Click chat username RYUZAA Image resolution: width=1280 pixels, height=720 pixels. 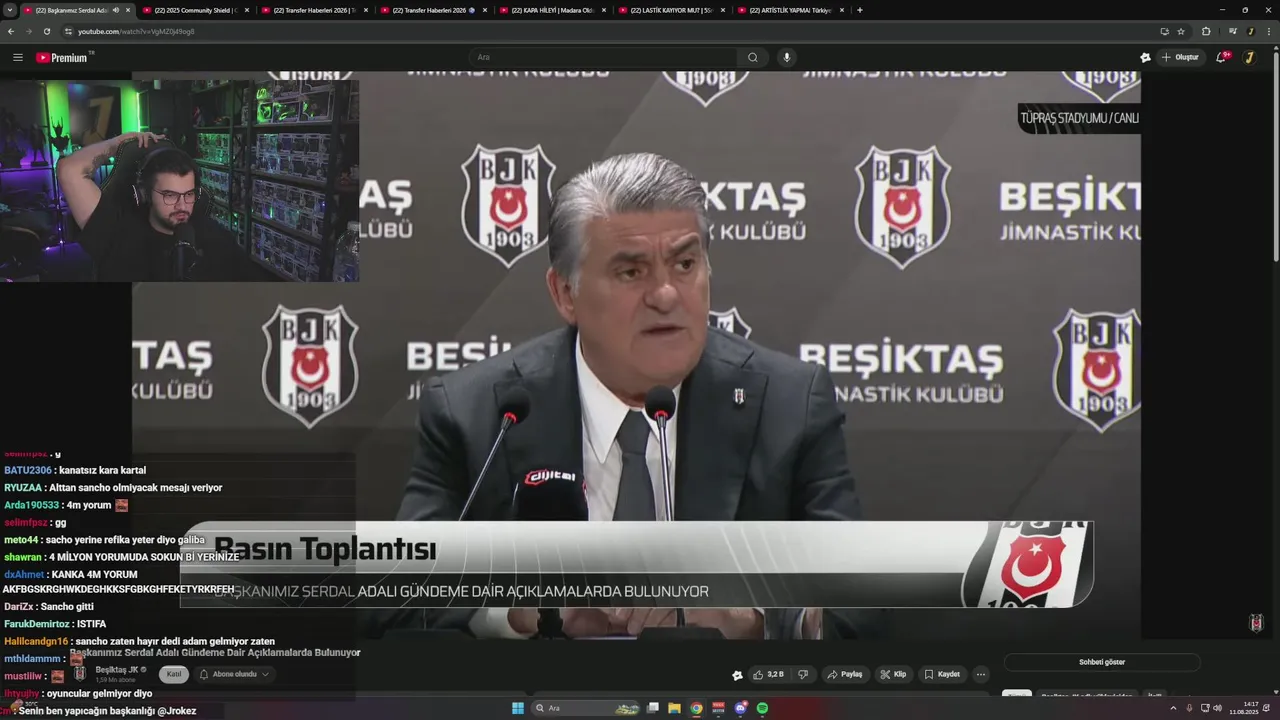coord(23,488)
